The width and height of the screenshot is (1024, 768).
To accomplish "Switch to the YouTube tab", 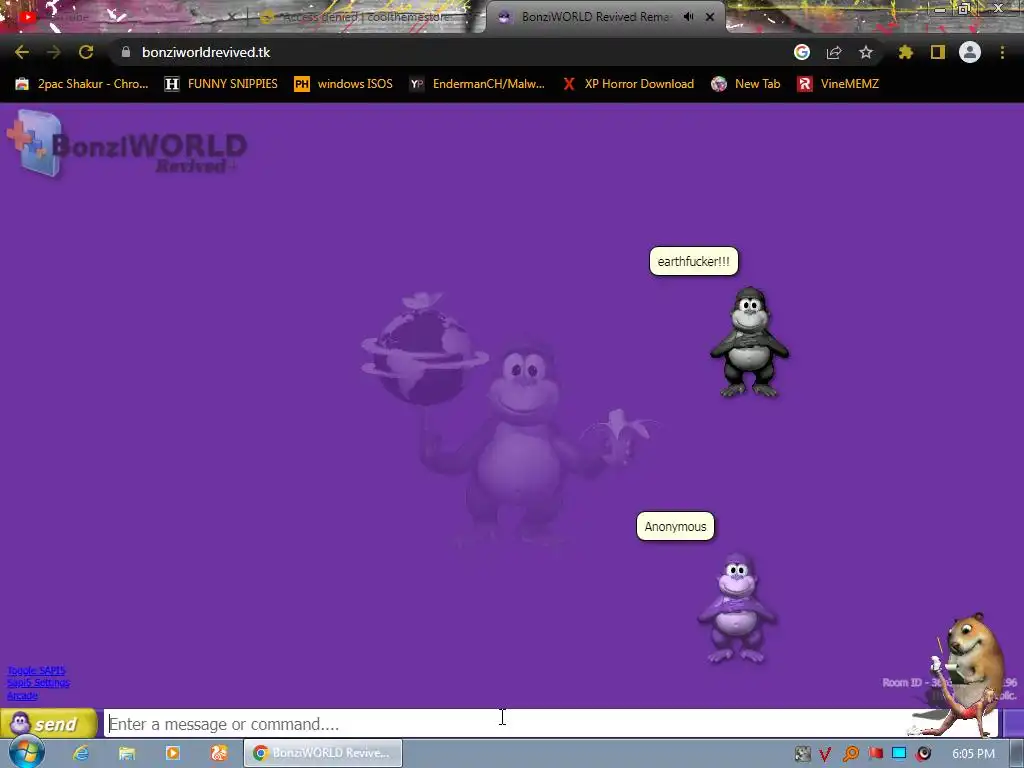I will [124, 17].
